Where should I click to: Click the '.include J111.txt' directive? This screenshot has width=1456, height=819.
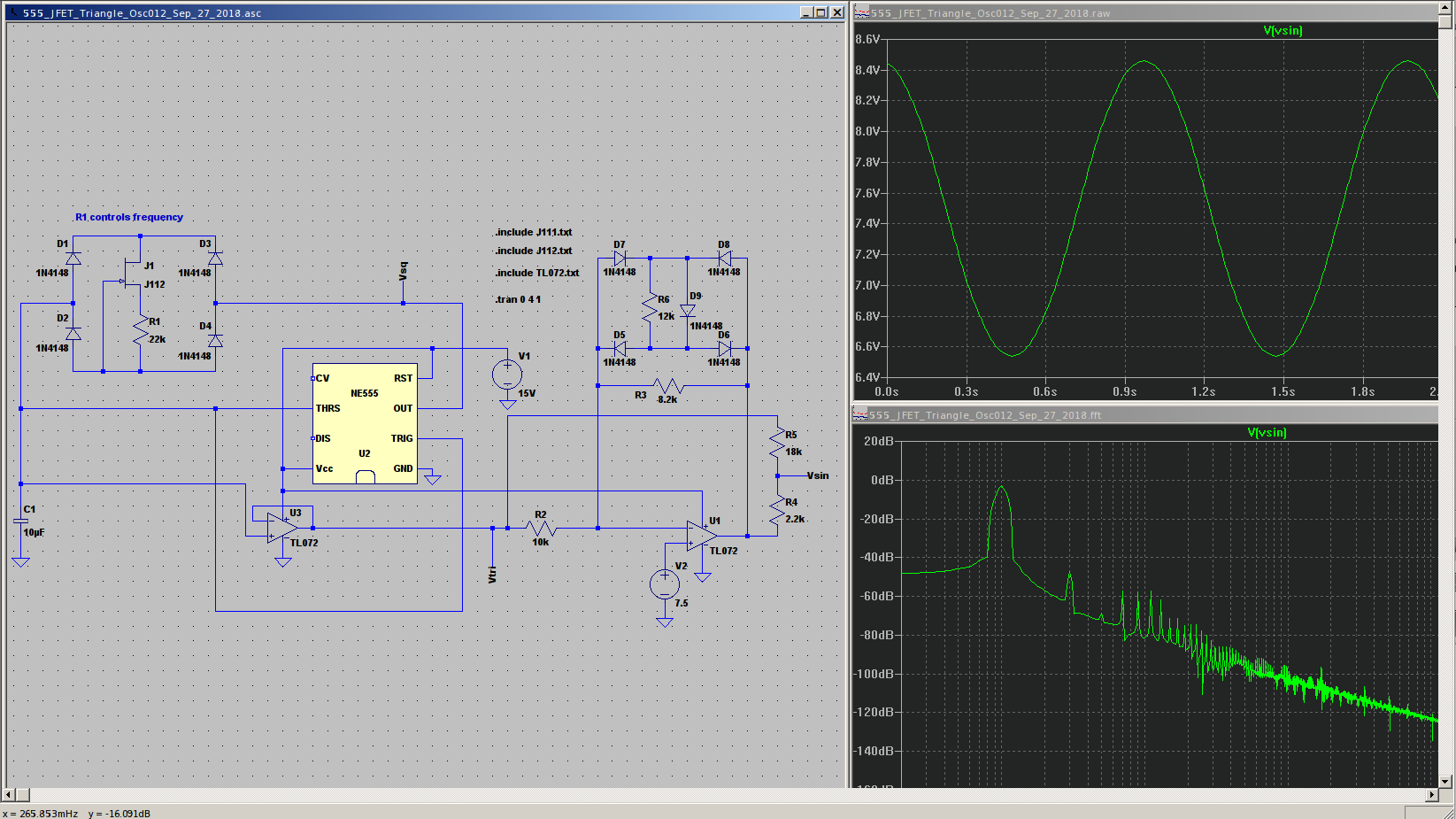point(534,232)
